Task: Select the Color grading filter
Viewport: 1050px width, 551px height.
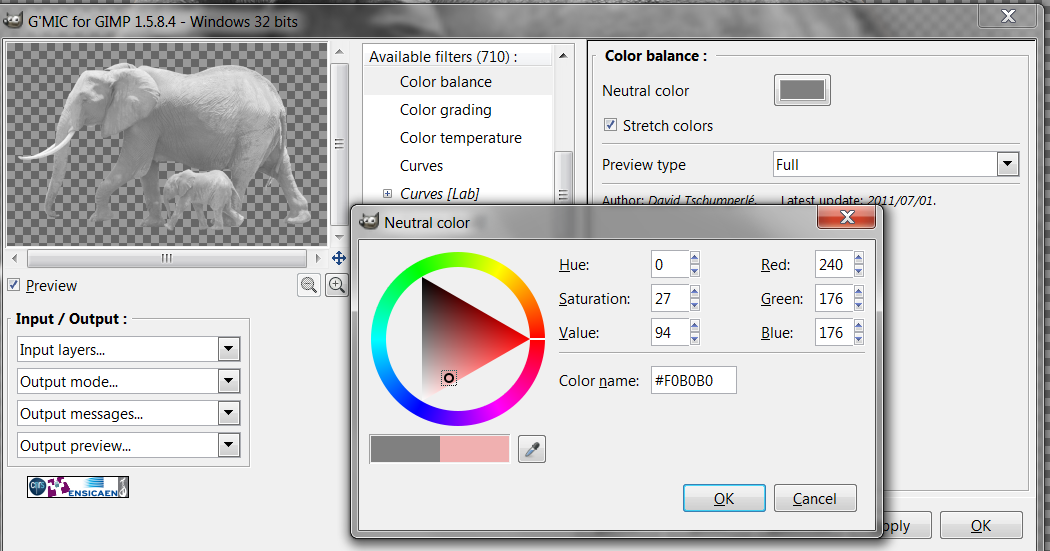Action: (x=446, y=110)
